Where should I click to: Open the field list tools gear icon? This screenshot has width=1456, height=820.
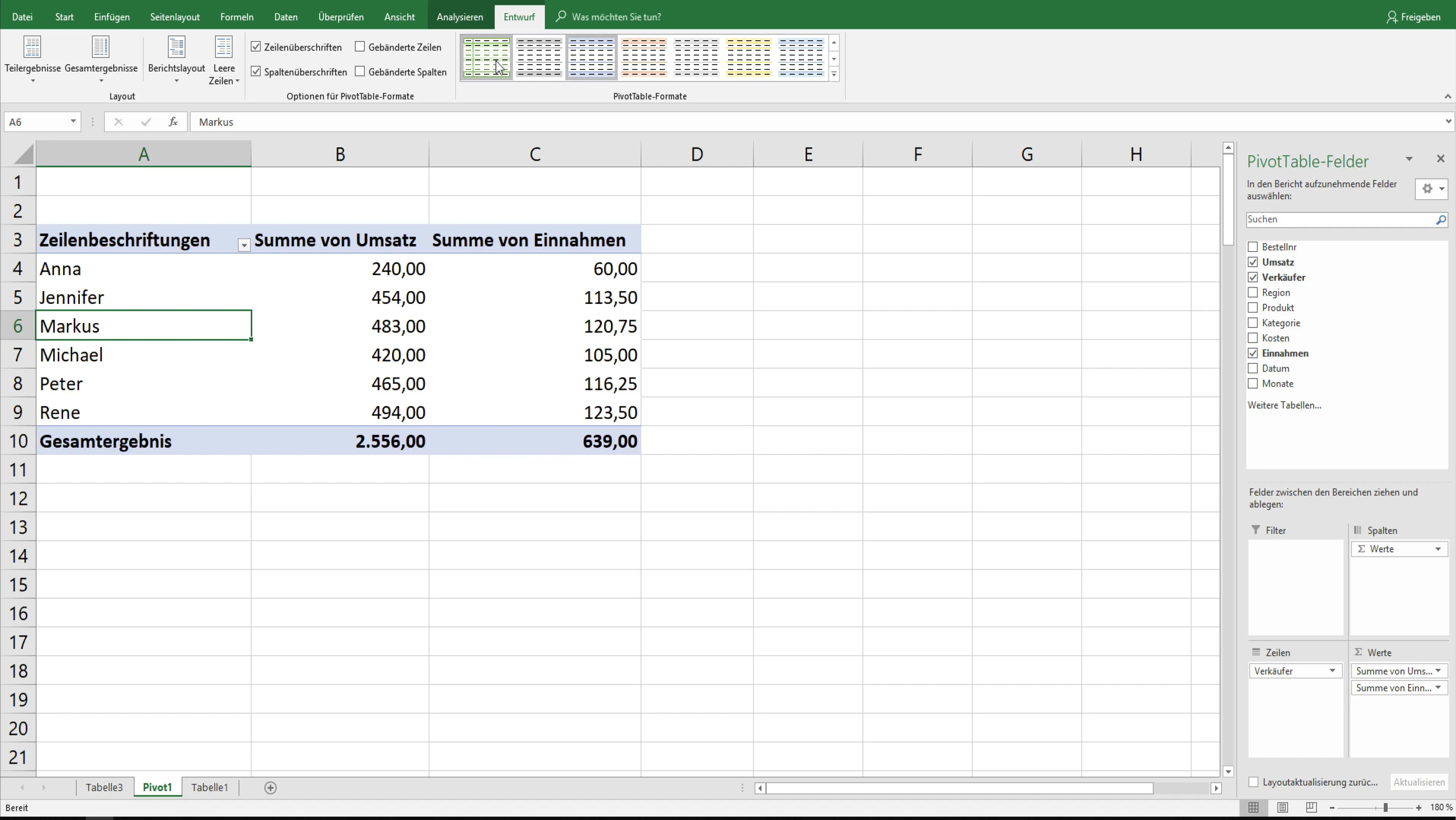tap(1432, 189)
